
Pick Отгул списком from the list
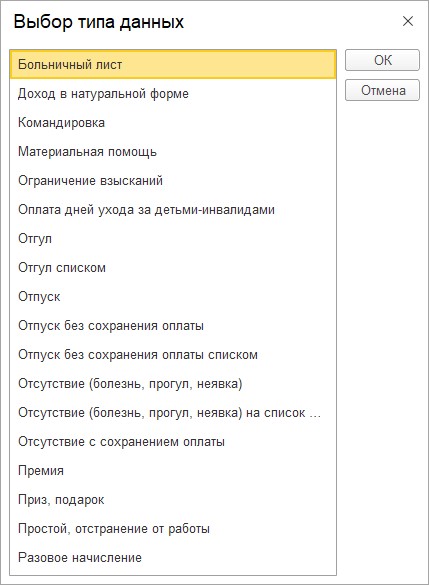[173, 268]
